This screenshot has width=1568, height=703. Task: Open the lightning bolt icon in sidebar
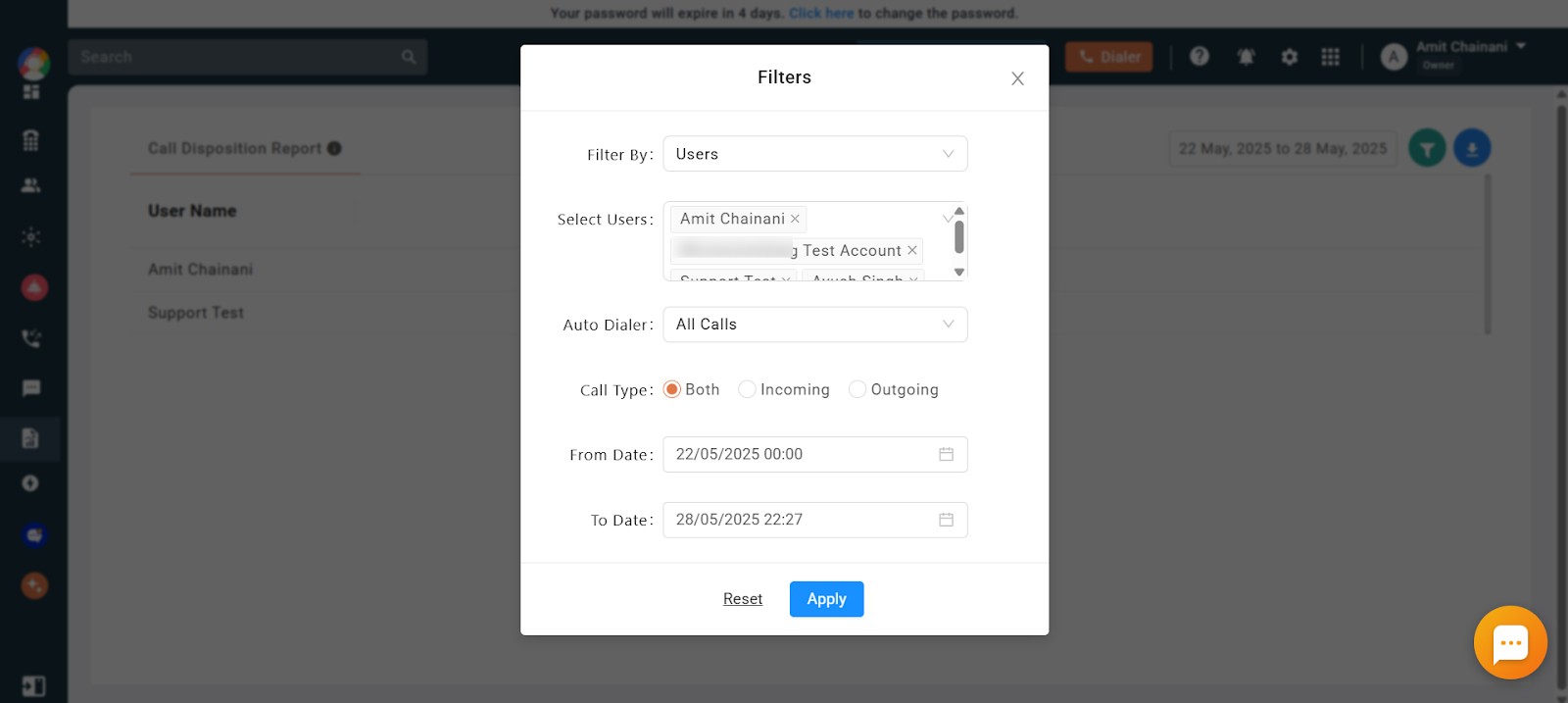coord(30,483)
